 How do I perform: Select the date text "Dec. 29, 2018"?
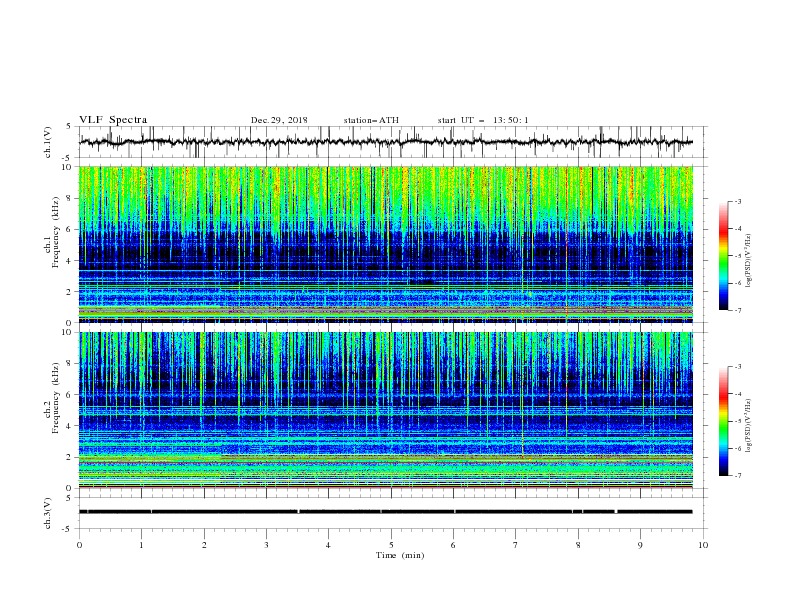[279, 120]
